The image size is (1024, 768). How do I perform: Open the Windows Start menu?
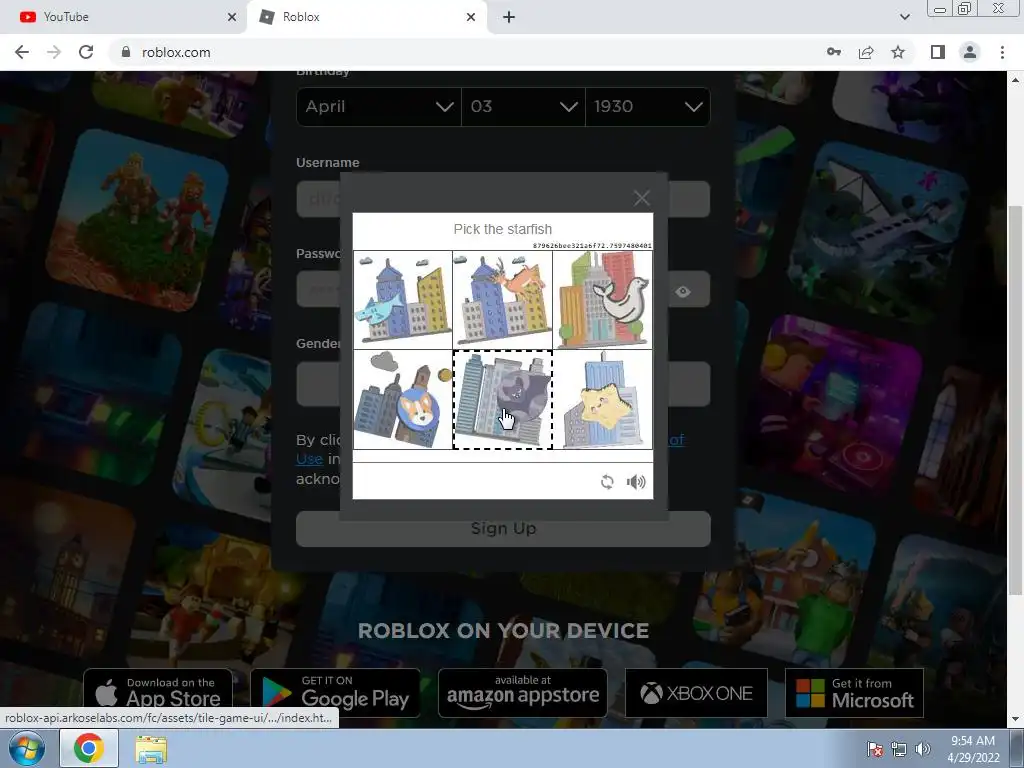pyautogui.click(x=26, y=748)
